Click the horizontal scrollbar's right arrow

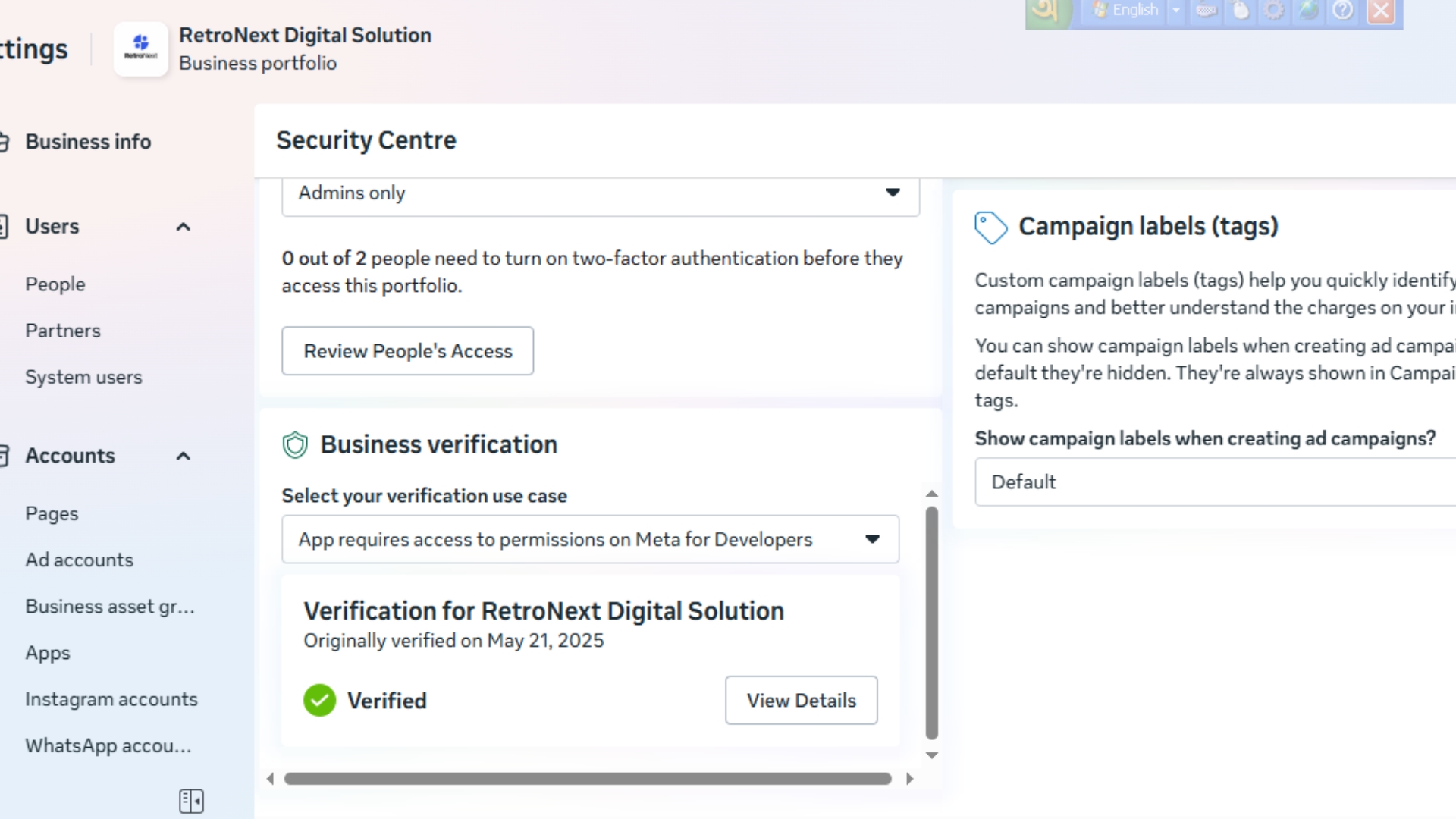[909, 779]
